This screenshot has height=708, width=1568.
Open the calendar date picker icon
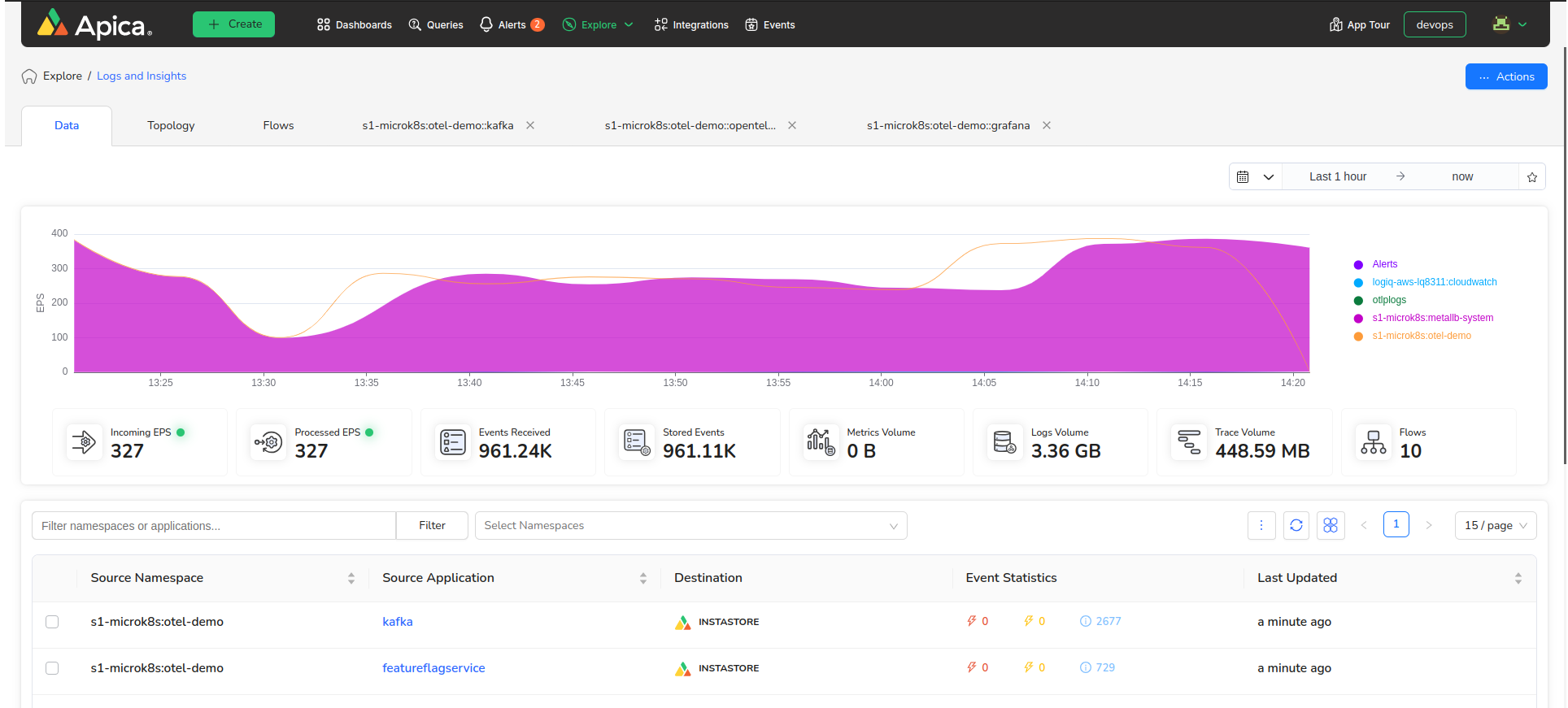[1244, 177]
